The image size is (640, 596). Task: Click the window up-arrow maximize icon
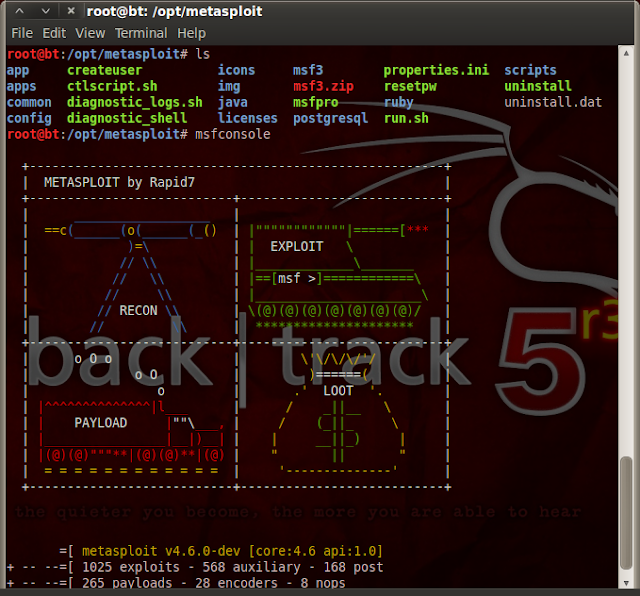point(20,11)
